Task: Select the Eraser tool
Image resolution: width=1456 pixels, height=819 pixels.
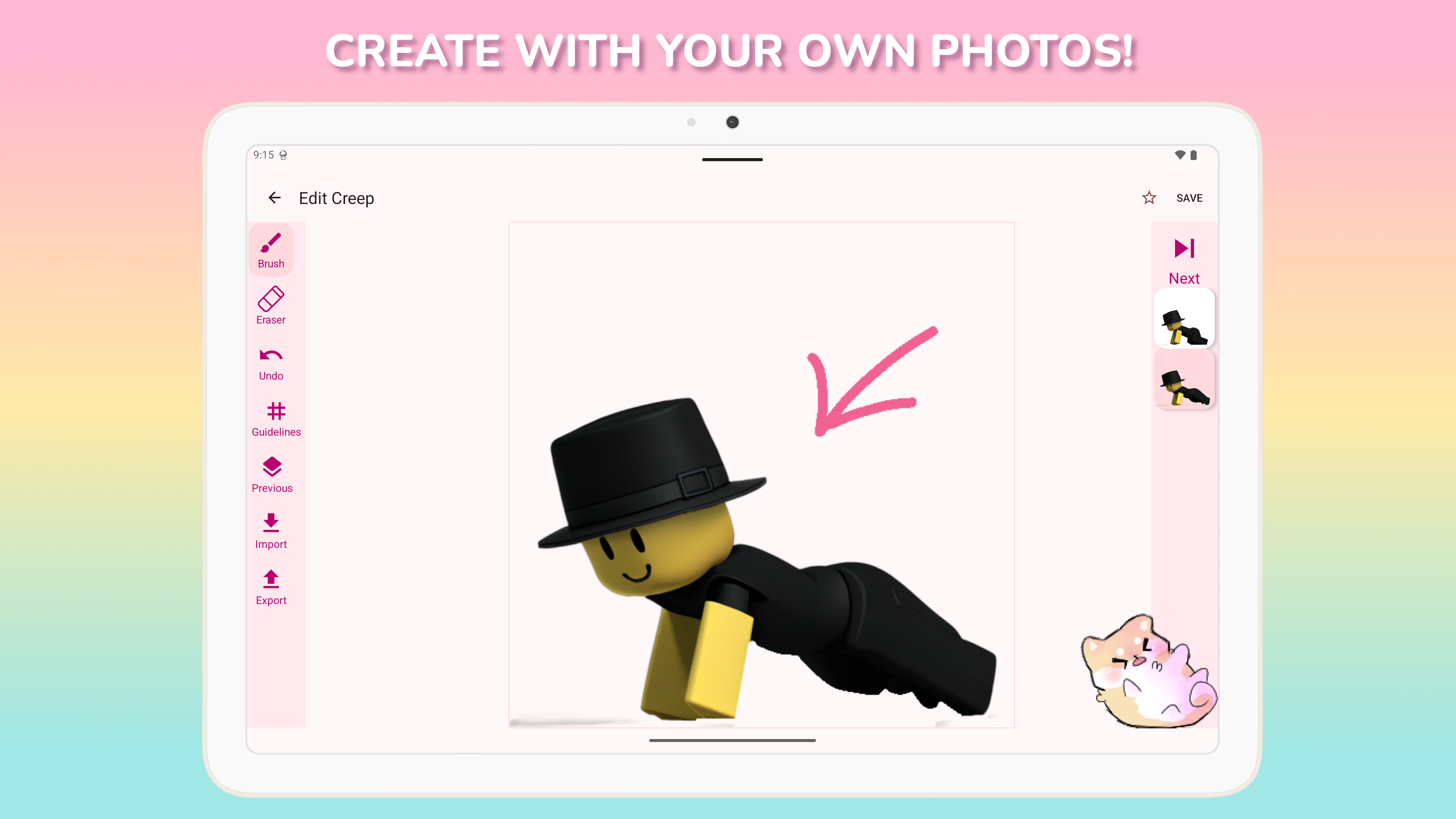Action: pos(271,306)
